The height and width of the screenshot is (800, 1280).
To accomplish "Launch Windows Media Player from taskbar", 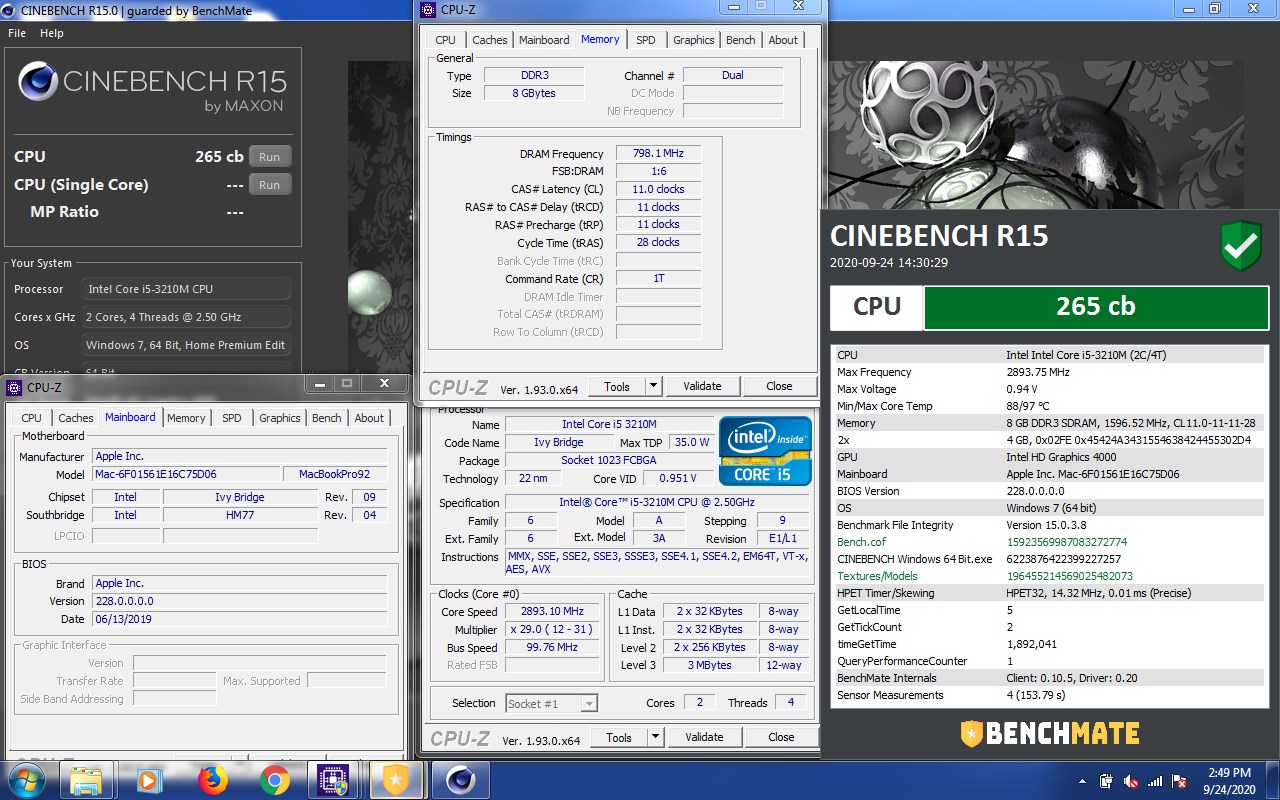I will click(148, 779).
